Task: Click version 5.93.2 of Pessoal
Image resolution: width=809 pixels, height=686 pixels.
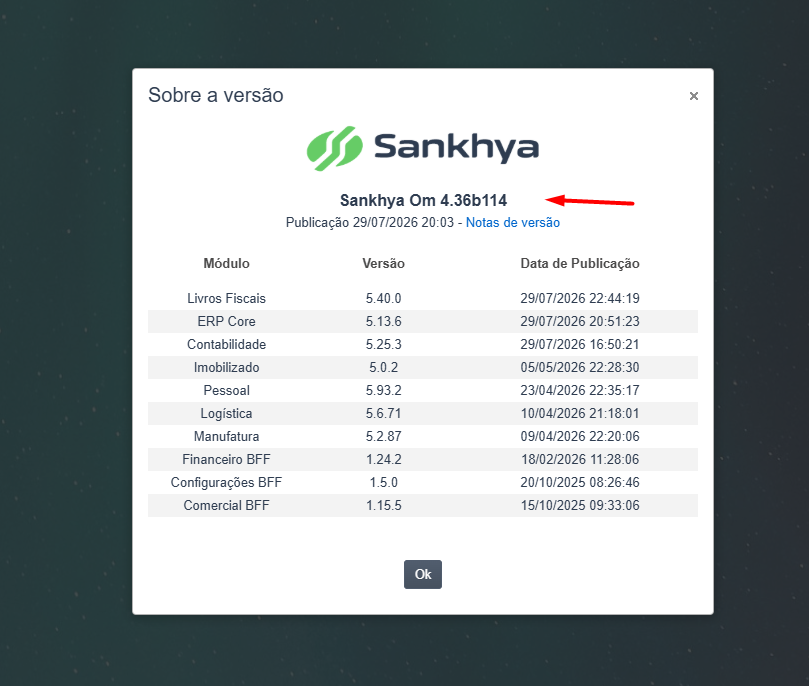Action: pyautogui.click(x=383, y=390)
